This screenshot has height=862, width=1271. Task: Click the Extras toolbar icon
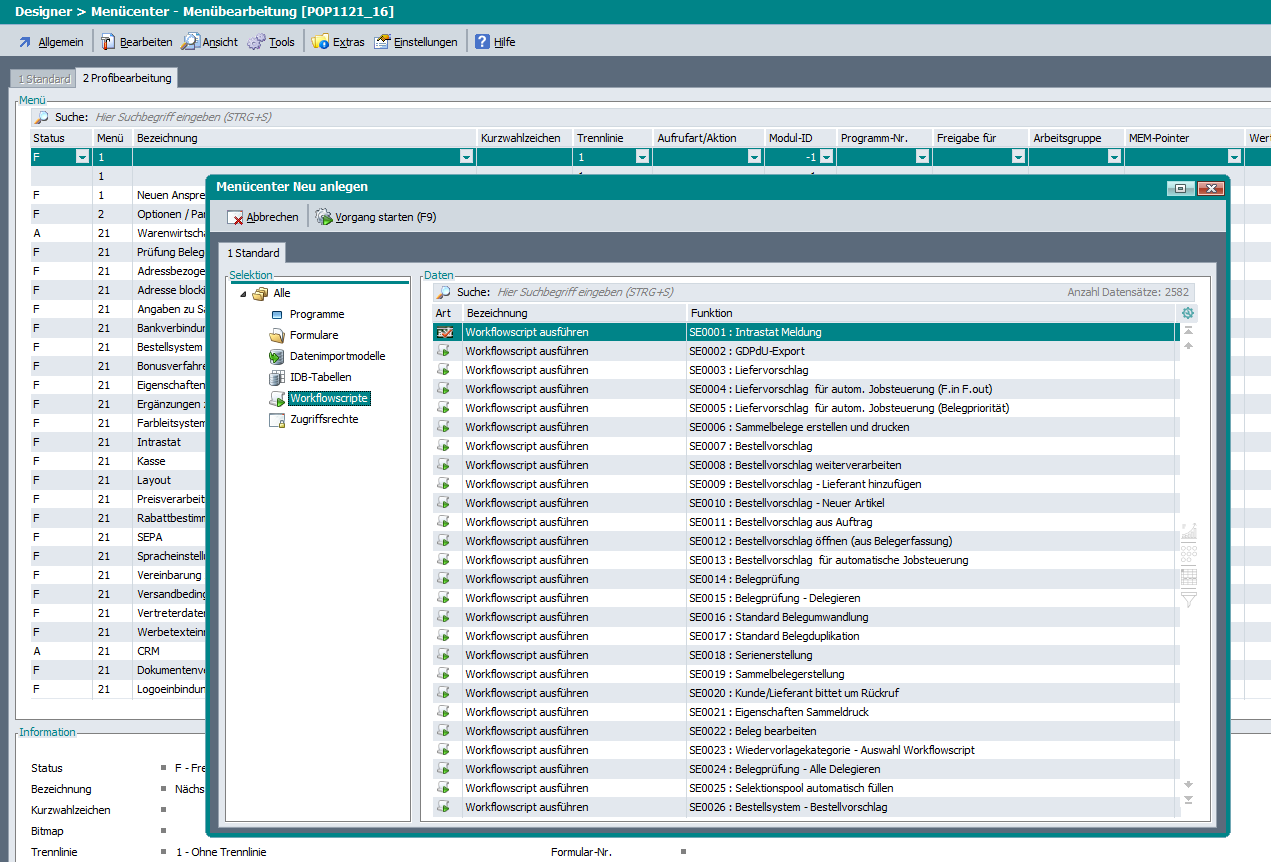(x=320, y=42)
